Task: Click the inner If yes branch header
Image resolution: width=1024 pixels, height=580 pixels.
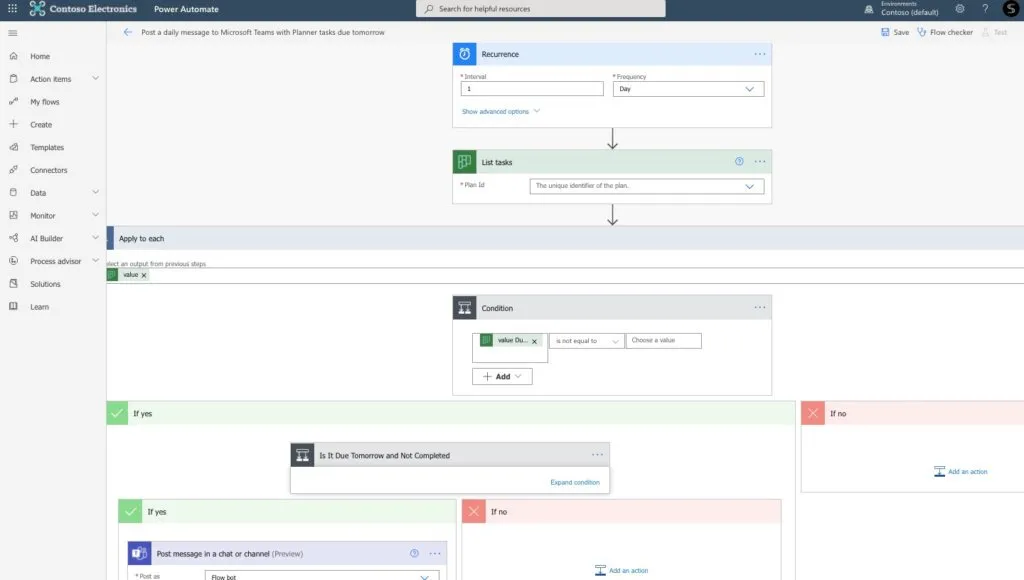Action: 287,511
